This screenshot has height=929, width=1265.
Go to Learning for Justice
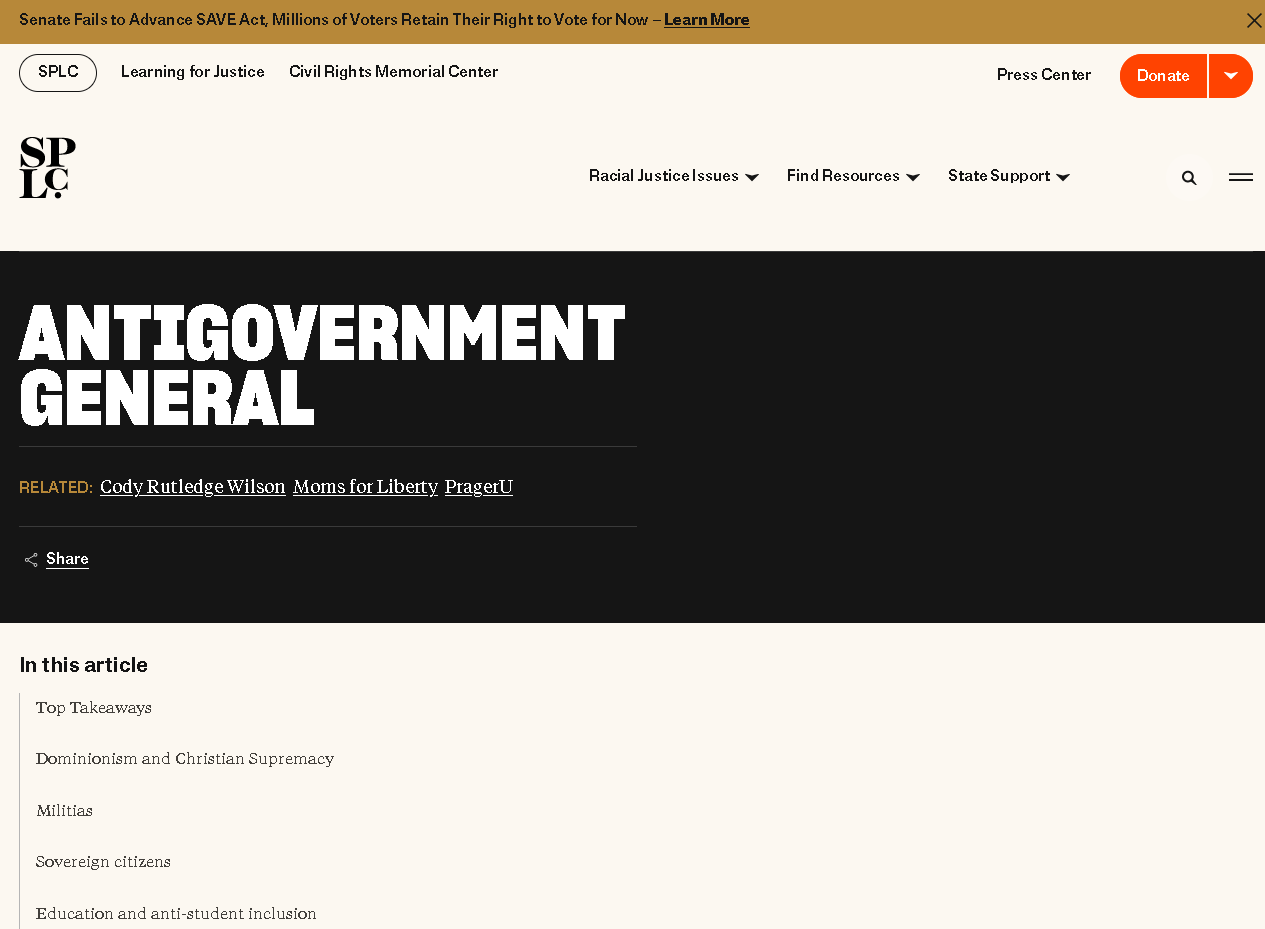(193, 72)
